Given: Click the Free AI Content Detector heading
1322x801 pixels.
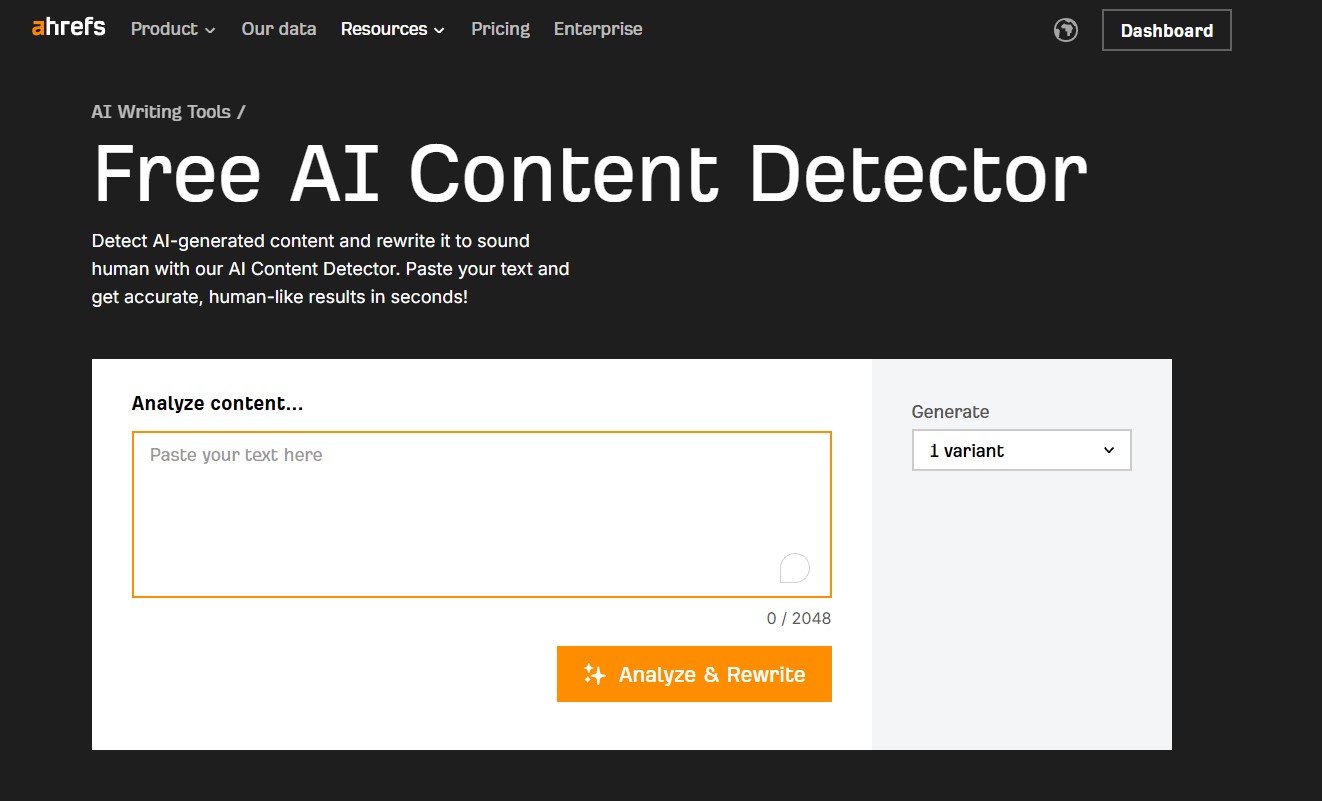Looking at the screenshot, I should [589, 172].
